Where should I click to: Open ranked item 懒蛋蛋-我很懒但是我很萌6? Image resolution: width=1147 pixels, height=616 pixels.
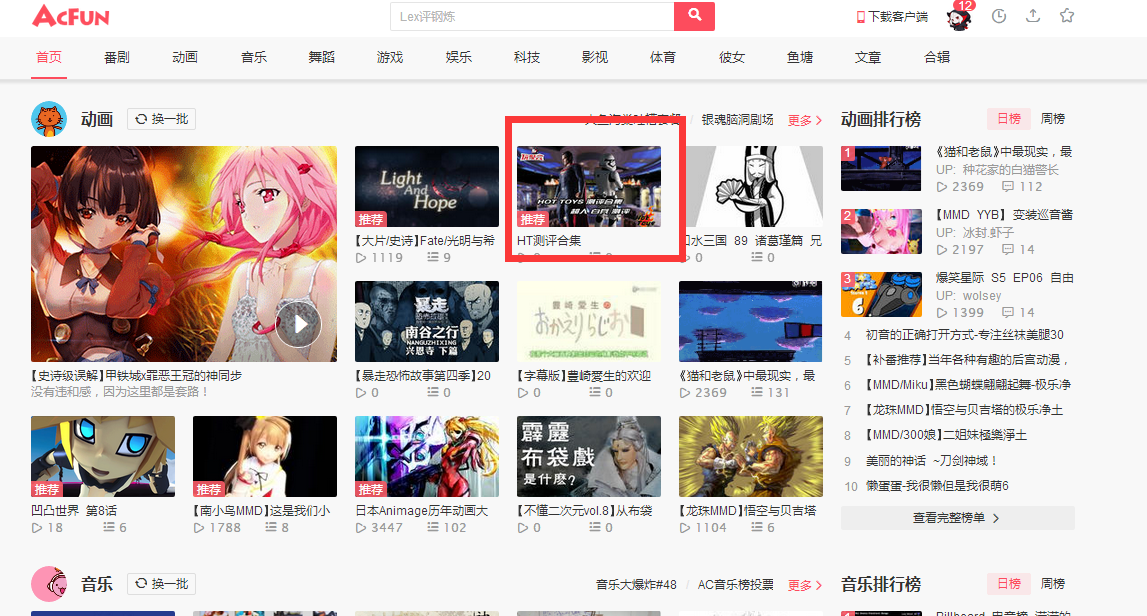click(x=937, y=486)
